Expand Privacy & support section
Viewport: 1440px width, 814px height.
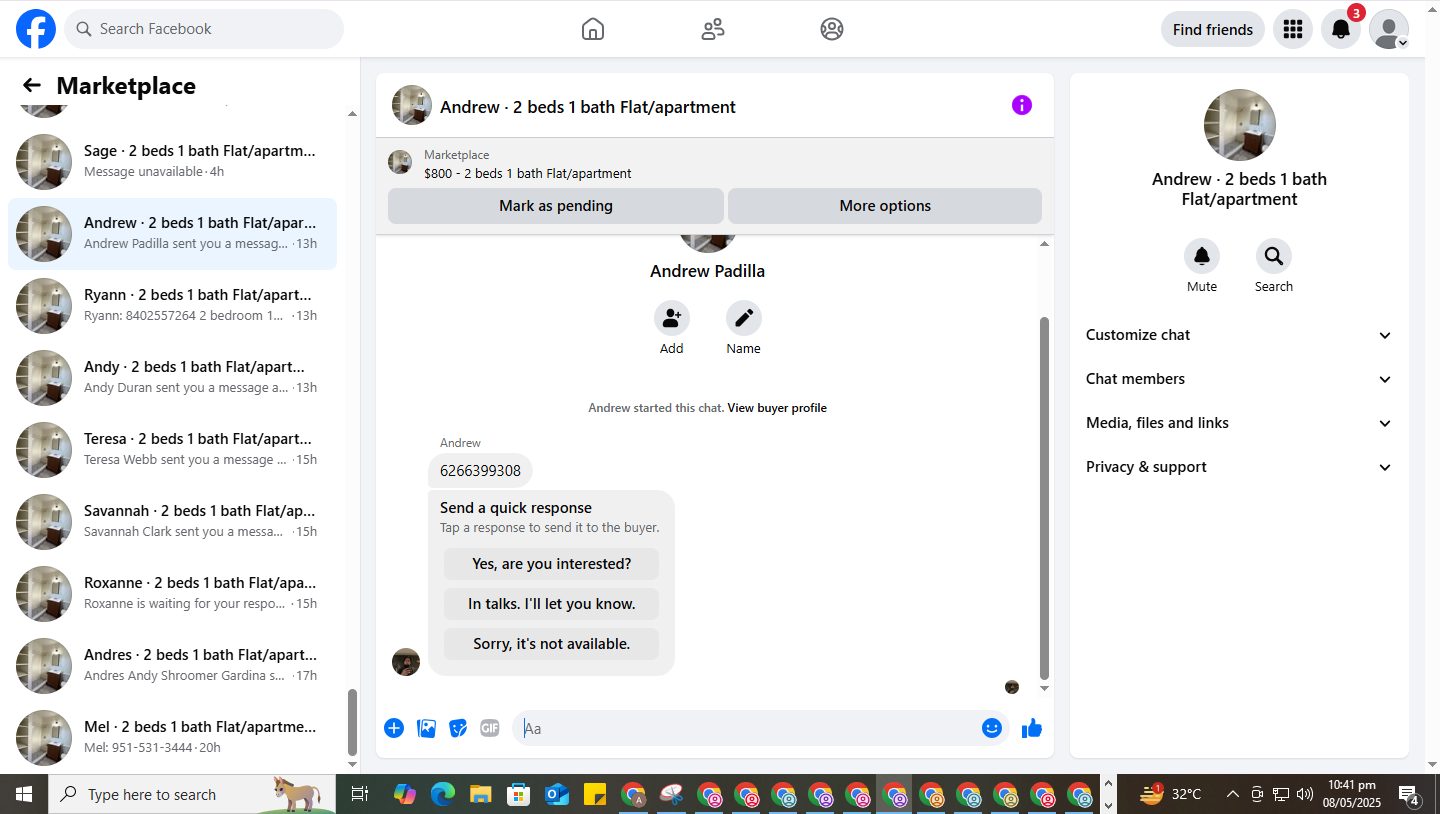[x=1239, y=467]
